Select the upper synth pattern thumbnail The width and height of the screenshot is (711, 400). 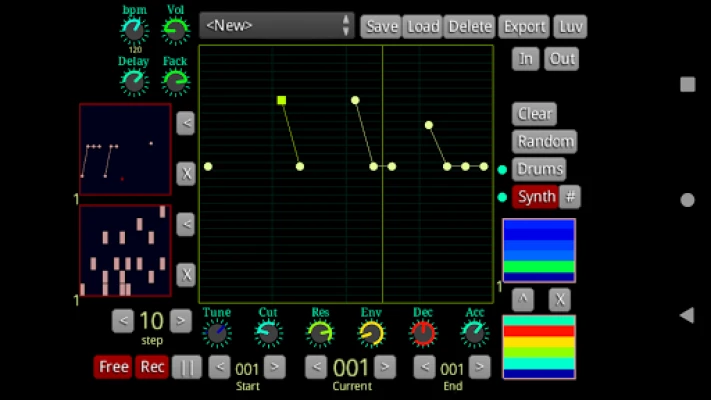tap(125, 149)
